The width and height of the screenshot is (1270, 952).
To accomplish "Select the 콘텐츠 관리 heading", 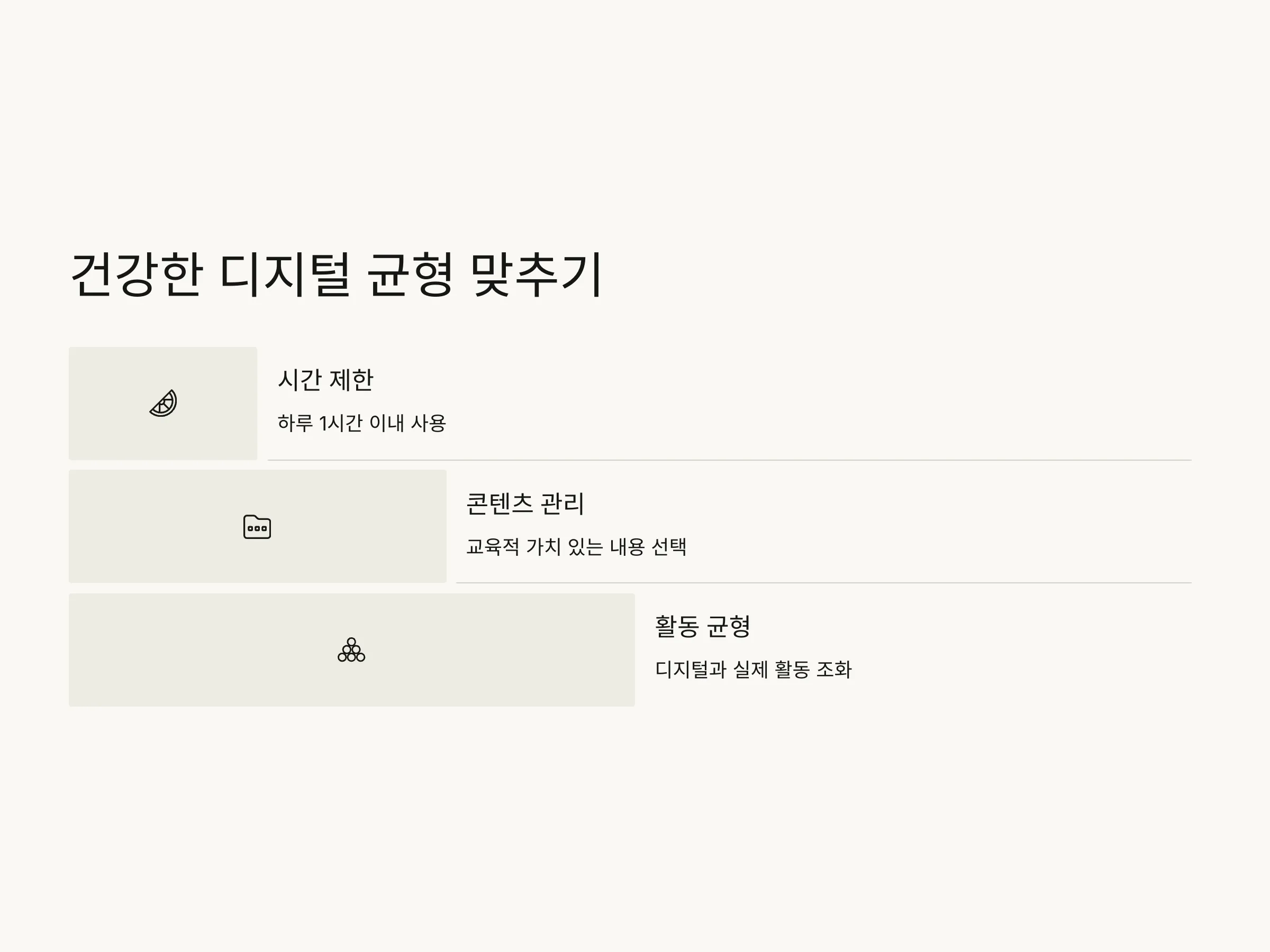I will point(525,504).
